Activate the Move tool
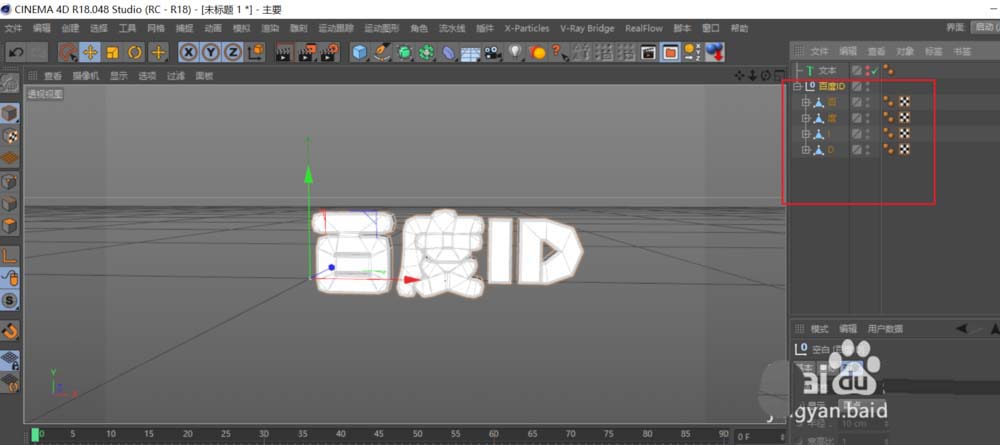1000x445 pixels. [90, 52]
